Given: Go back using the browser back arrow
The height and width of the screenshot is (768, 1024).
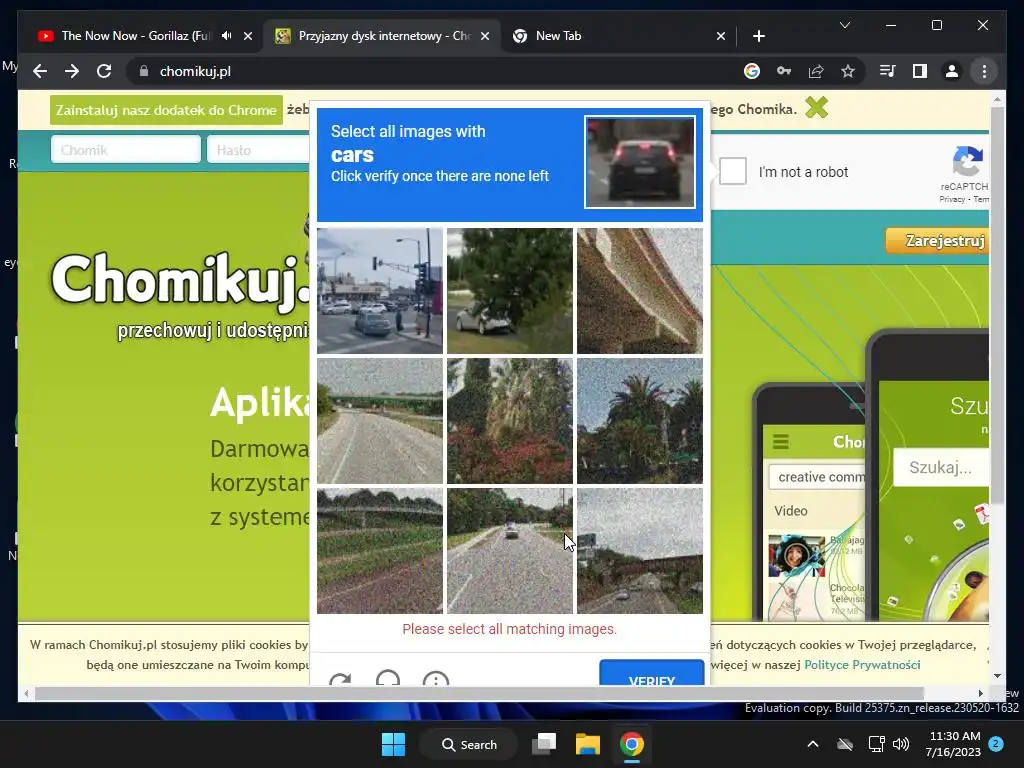Looking at the screenshot, I should coord(40,71).
